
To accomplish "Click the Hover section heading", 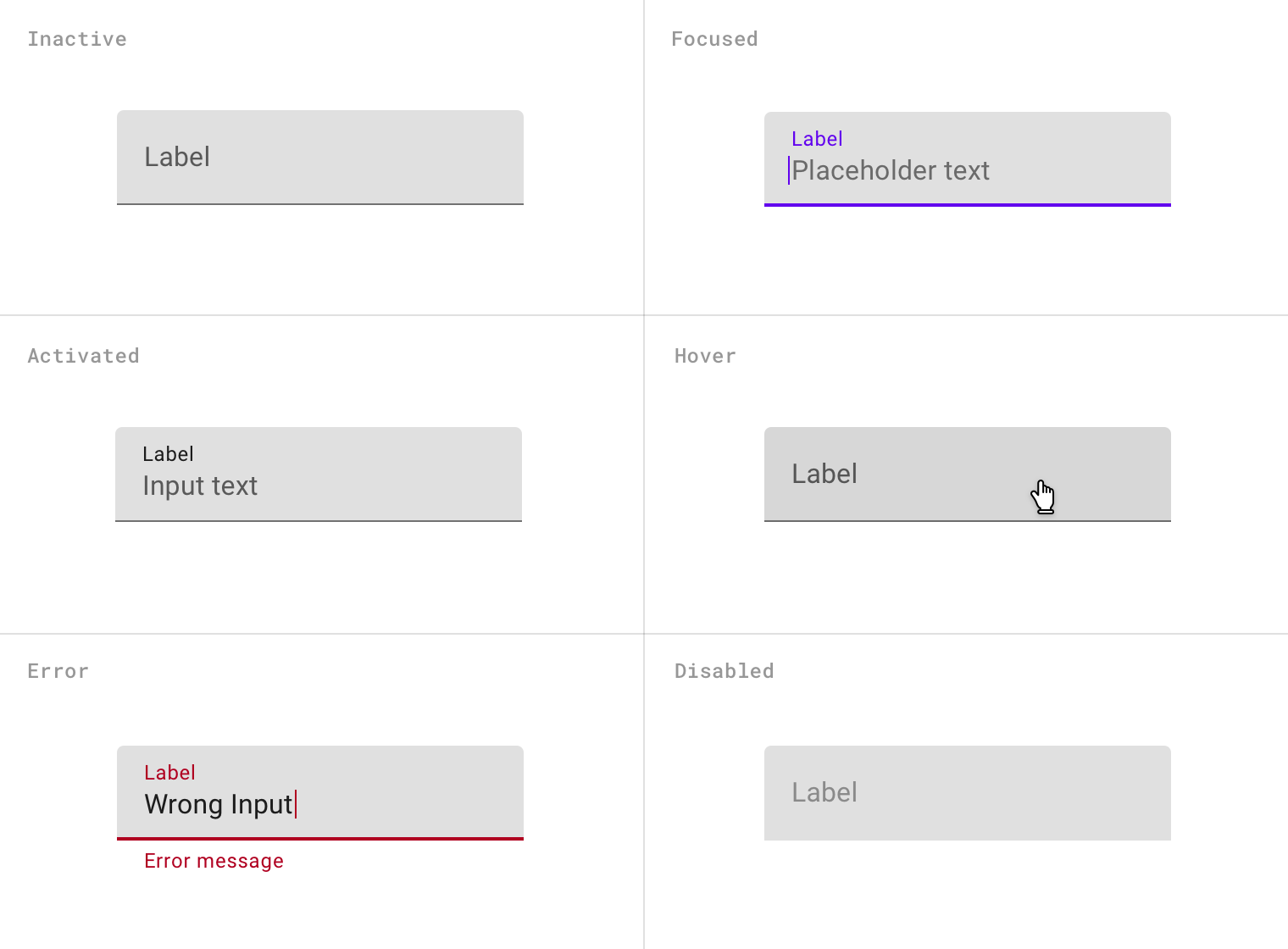I will coord(705,356).
